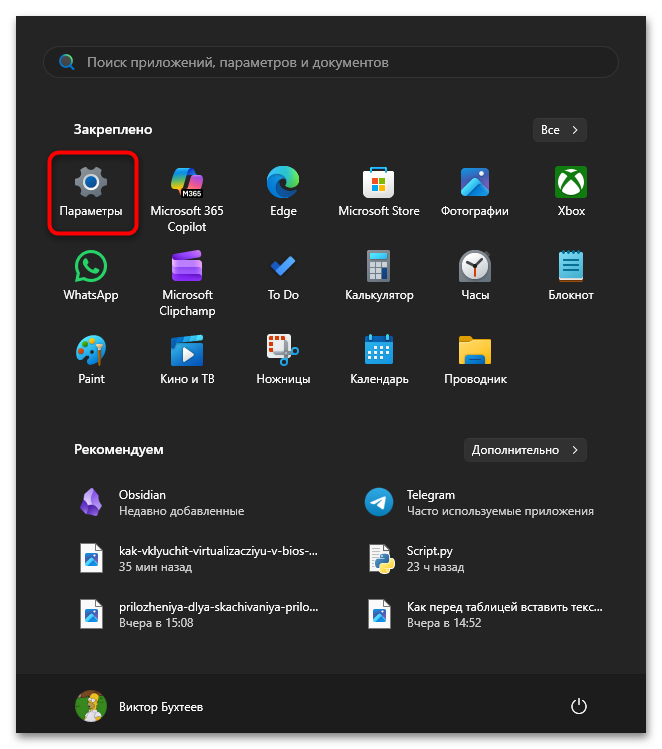Launch the Xbox app

571,193
